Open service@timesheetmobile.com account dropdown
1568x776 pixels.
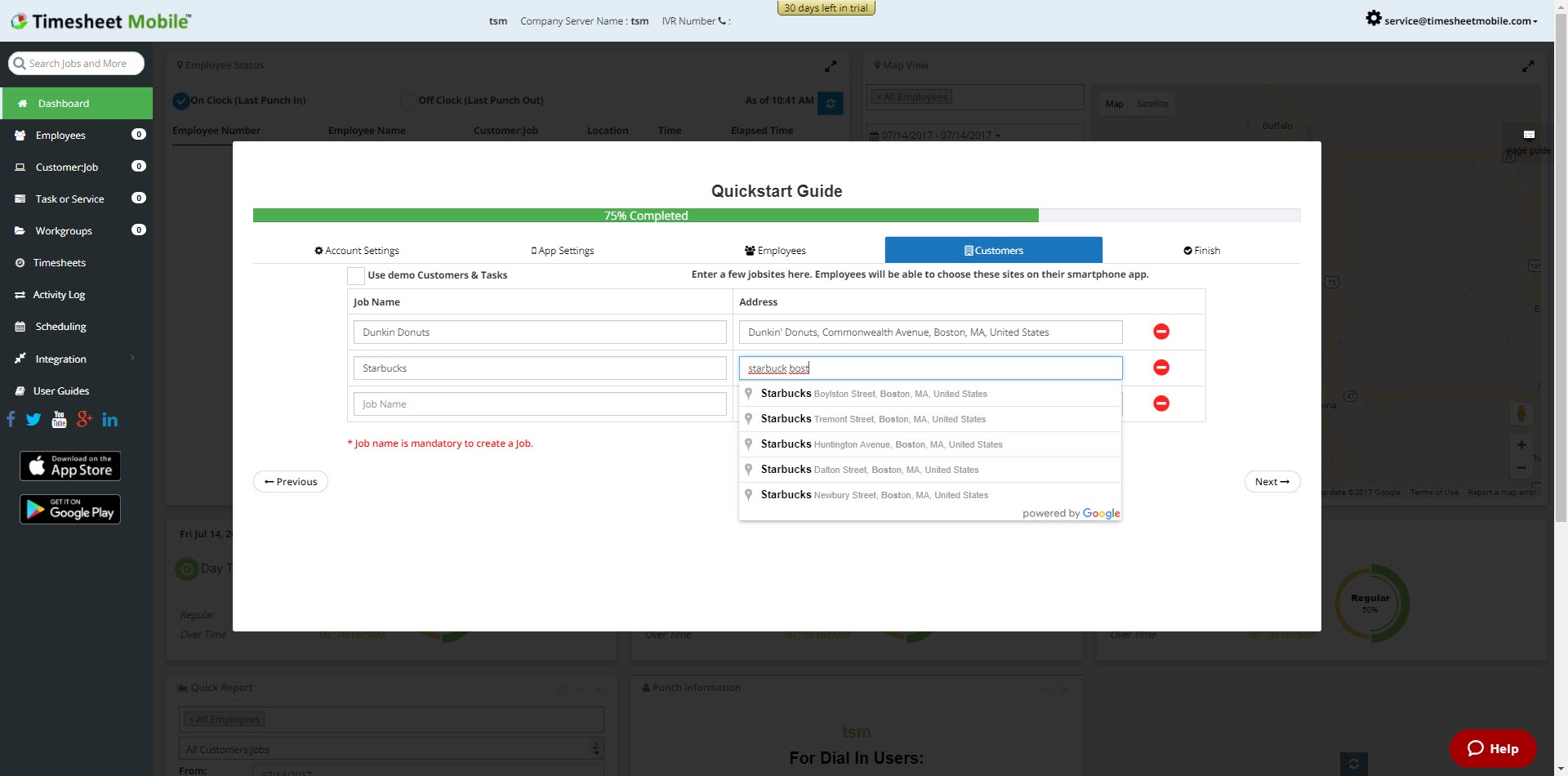pyautogui.click(x=1460, y=21)
